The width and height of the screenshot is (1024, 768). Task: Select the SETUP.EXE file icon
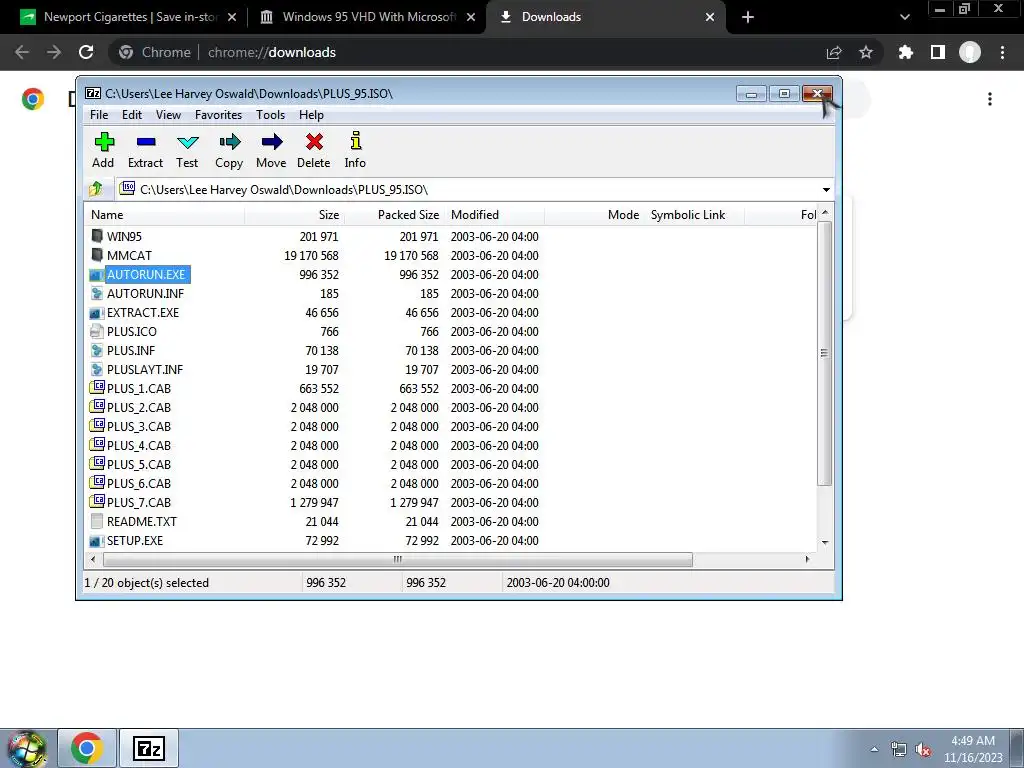[97, 540]
